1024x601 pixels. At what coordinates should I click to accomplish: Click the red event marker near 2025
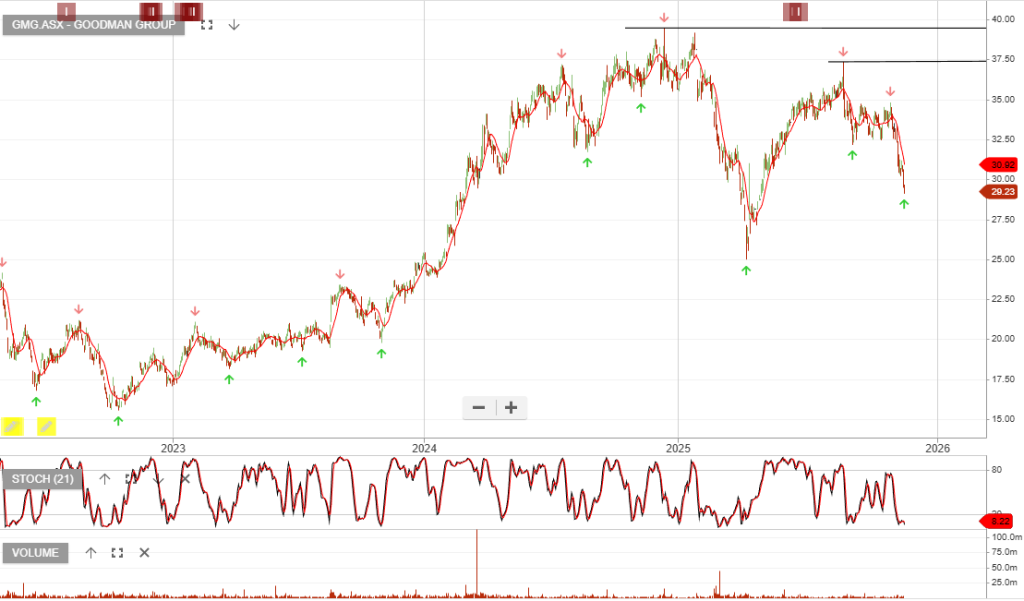pyautogui.click(x=796, y=11)
